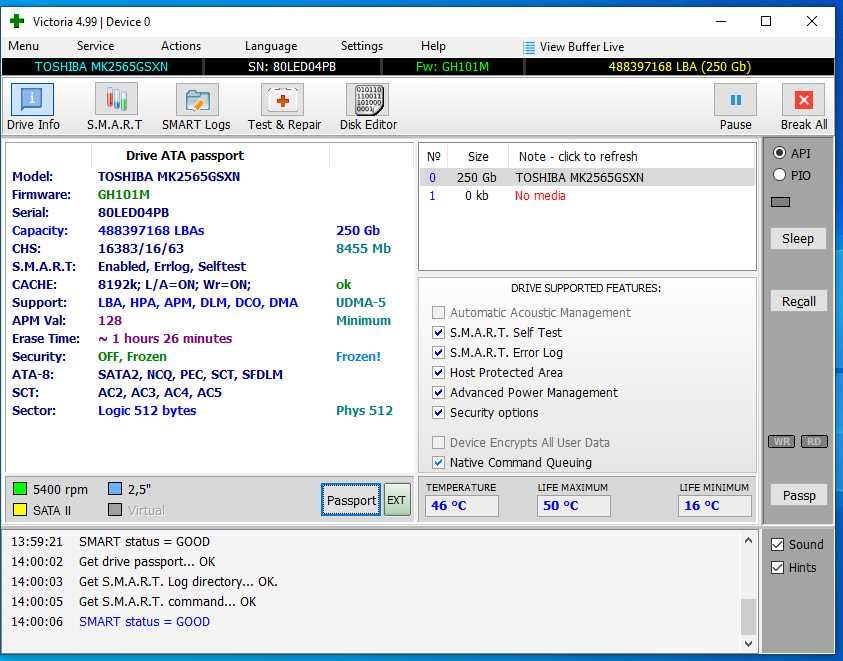Disable the Hints checkbox

coord(777,567)
